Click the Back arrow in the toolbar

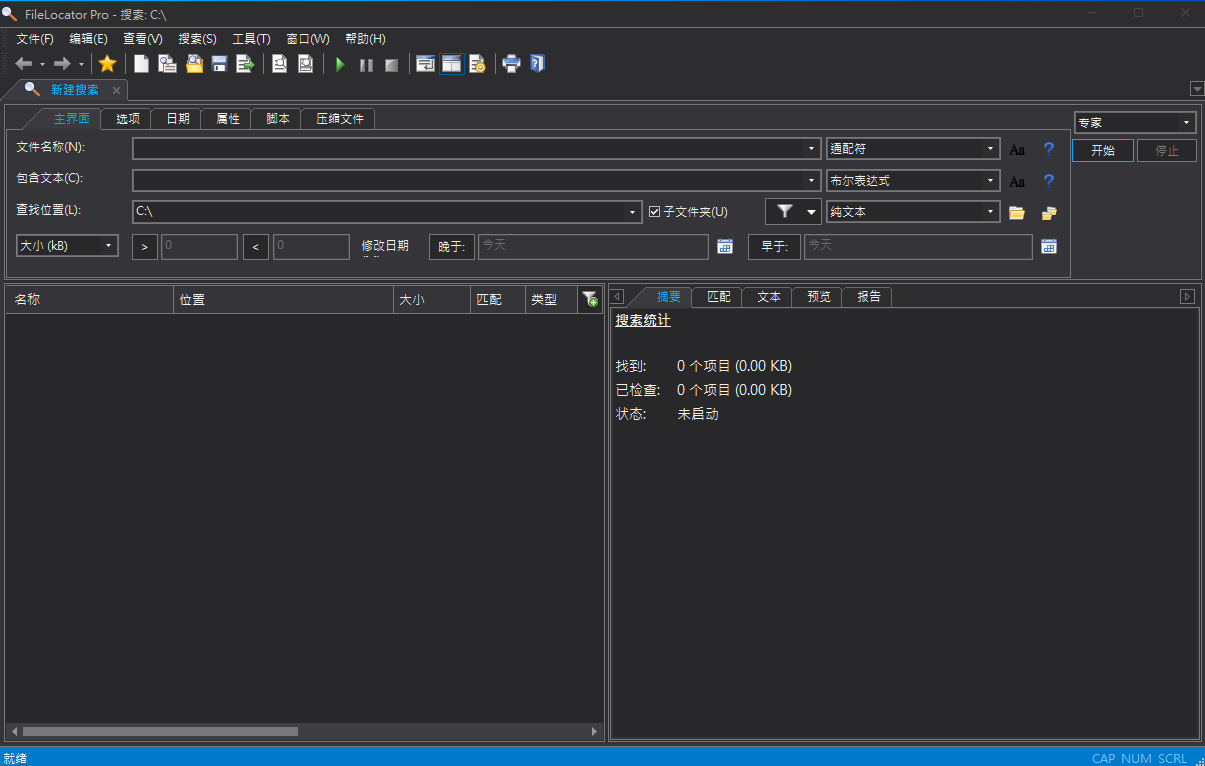[24, 64]
